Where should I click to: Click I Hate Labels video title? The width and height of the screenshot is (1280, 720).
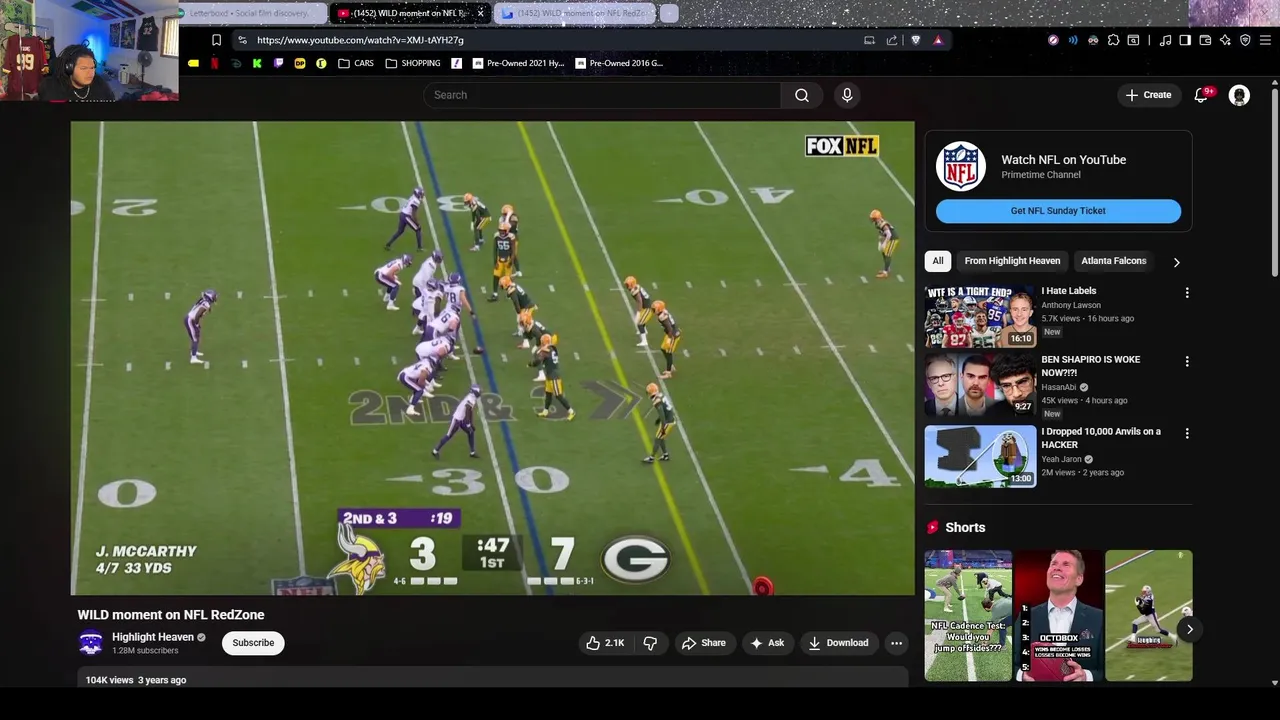point(1068,291)
